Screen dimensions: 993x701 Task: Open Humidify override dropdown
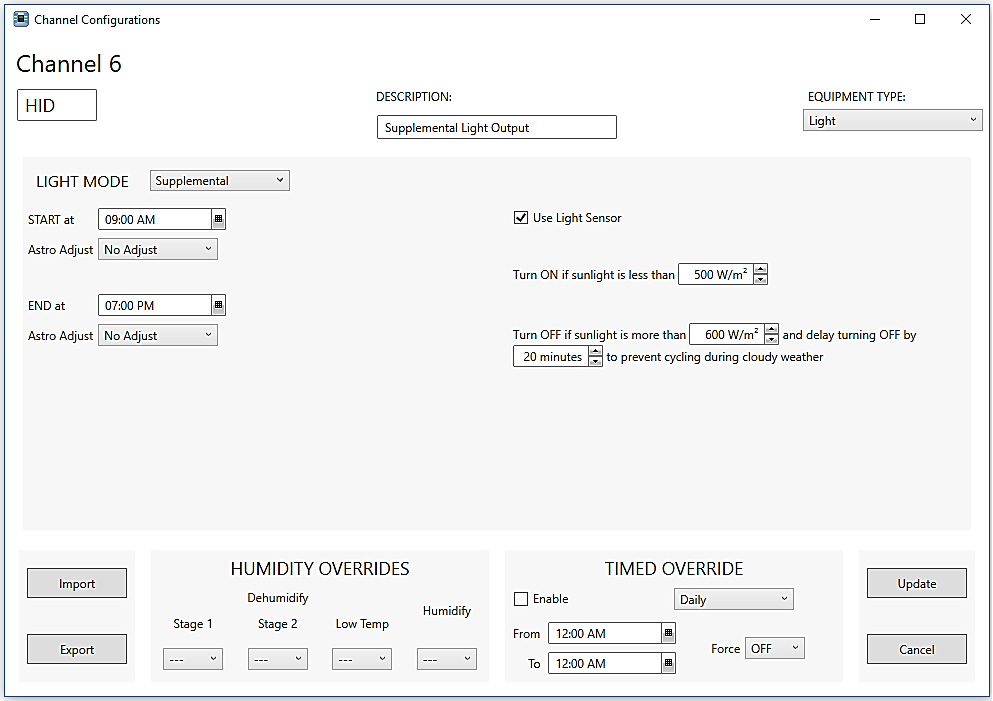(446, 659)
